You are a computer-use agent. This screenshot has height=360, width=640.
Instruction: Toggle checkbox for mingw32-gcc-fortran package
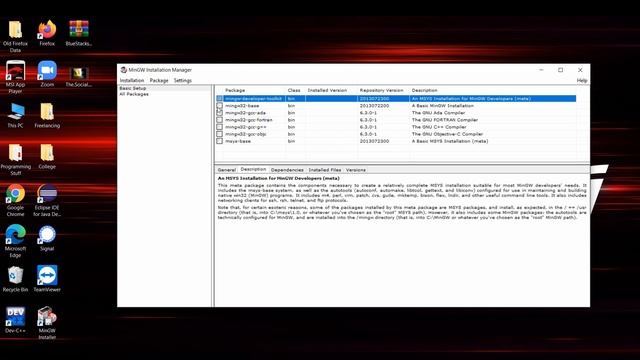[x=220, y=120]
